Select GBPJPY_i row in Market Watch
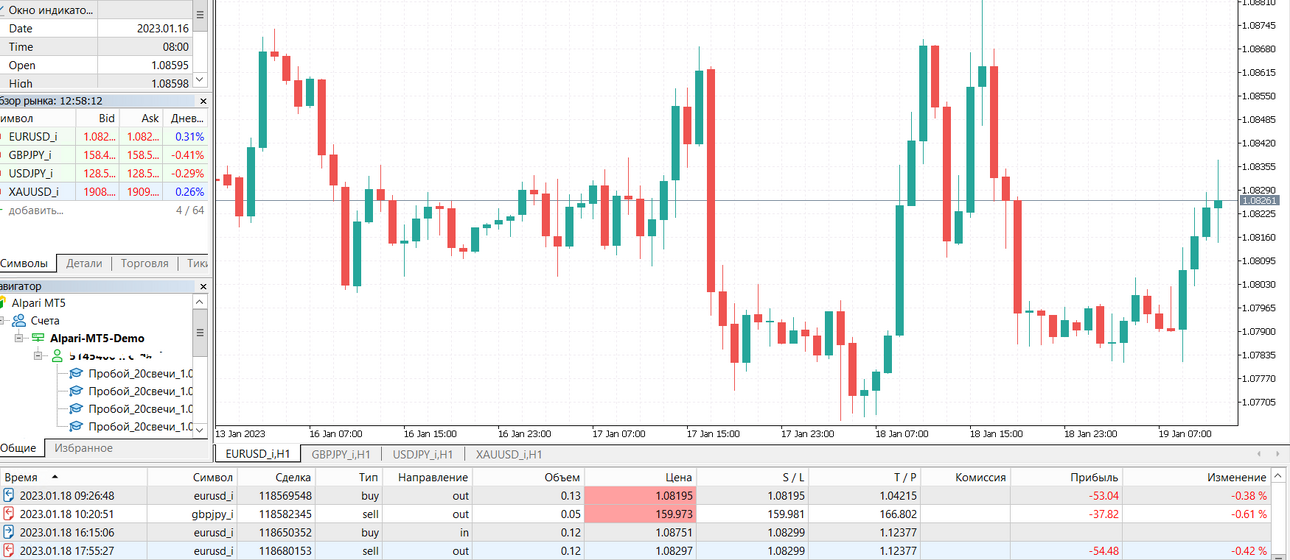This screenshot has height=560, width=1290. (x=104, y=155)
